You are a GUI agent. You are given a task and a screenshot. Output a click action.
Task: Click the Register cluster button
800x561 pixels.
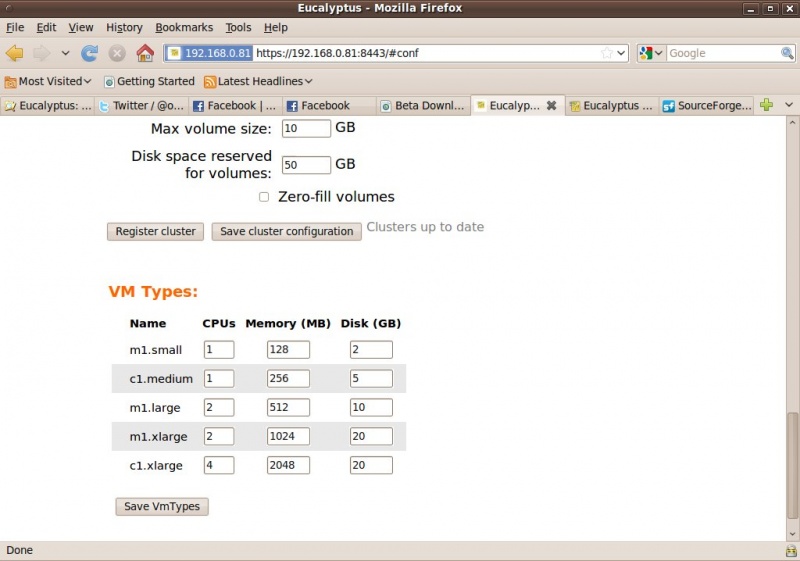[x=155, y=231]
